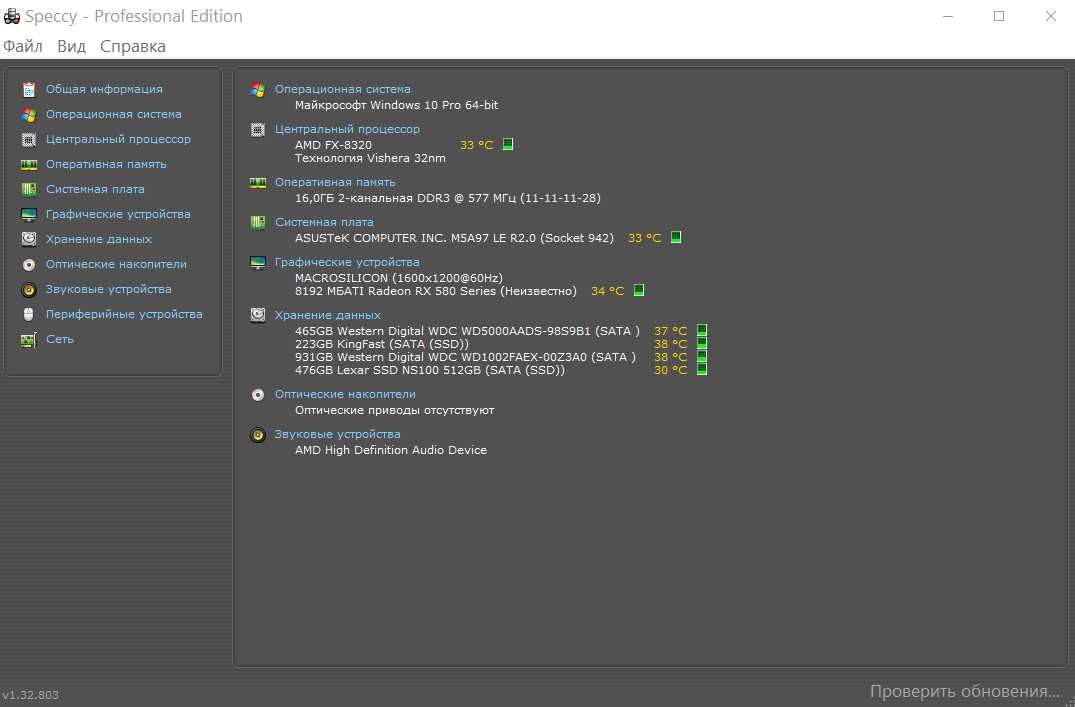Open Оптические накопители heading link in summary
Viewport: 1075px width, 707px height.
pos(346,394)
